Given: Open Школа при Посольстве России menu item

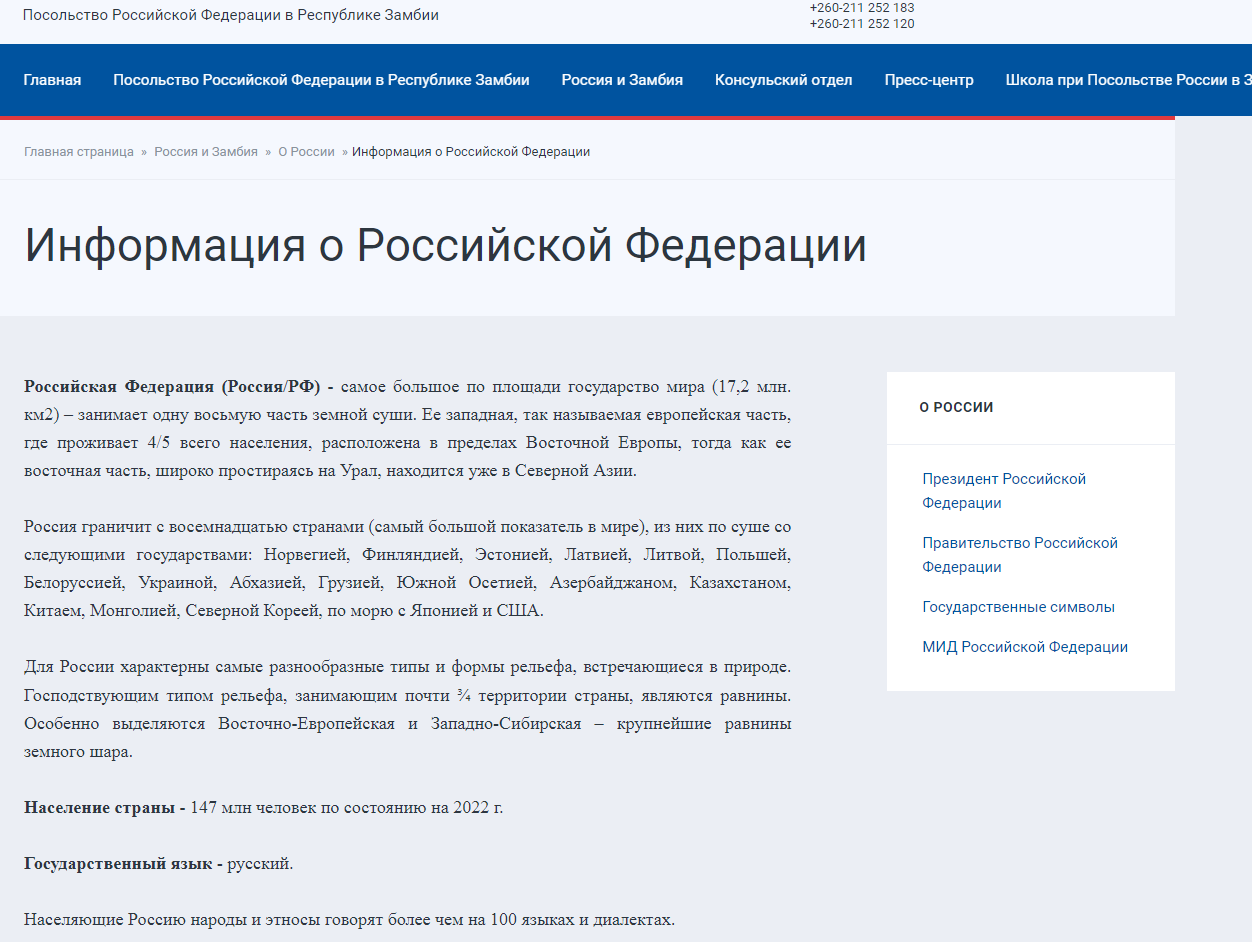Looking at the screenshot, I should [x=1127, y=80].
